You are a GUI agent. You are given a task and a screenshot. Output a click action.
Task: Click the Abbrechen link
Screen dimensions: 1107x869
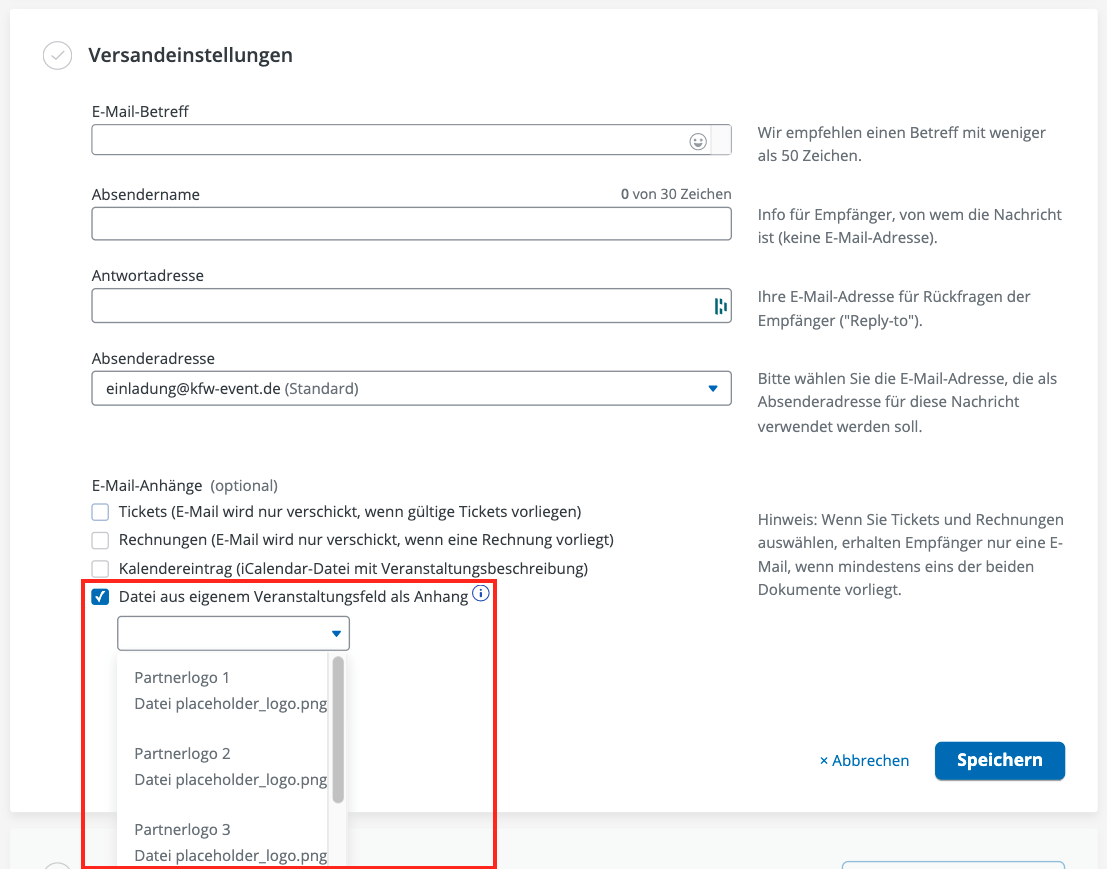tap(864, 761)
